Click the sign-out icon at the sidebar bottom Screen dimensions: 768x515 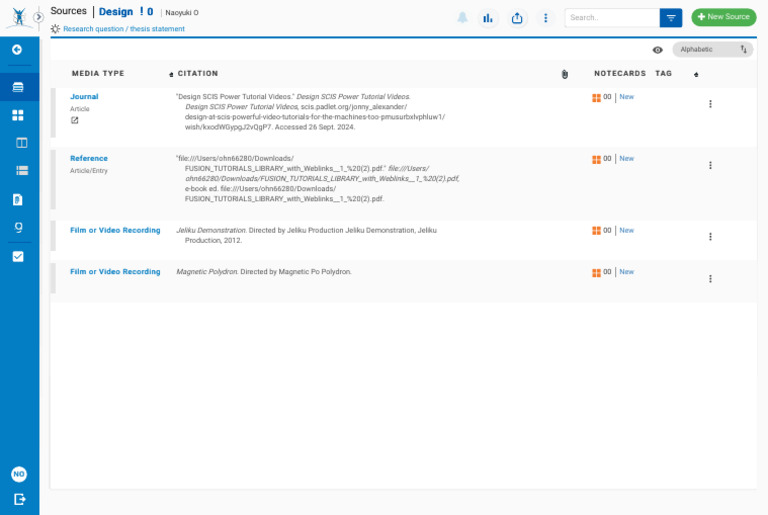click(19, 499)
